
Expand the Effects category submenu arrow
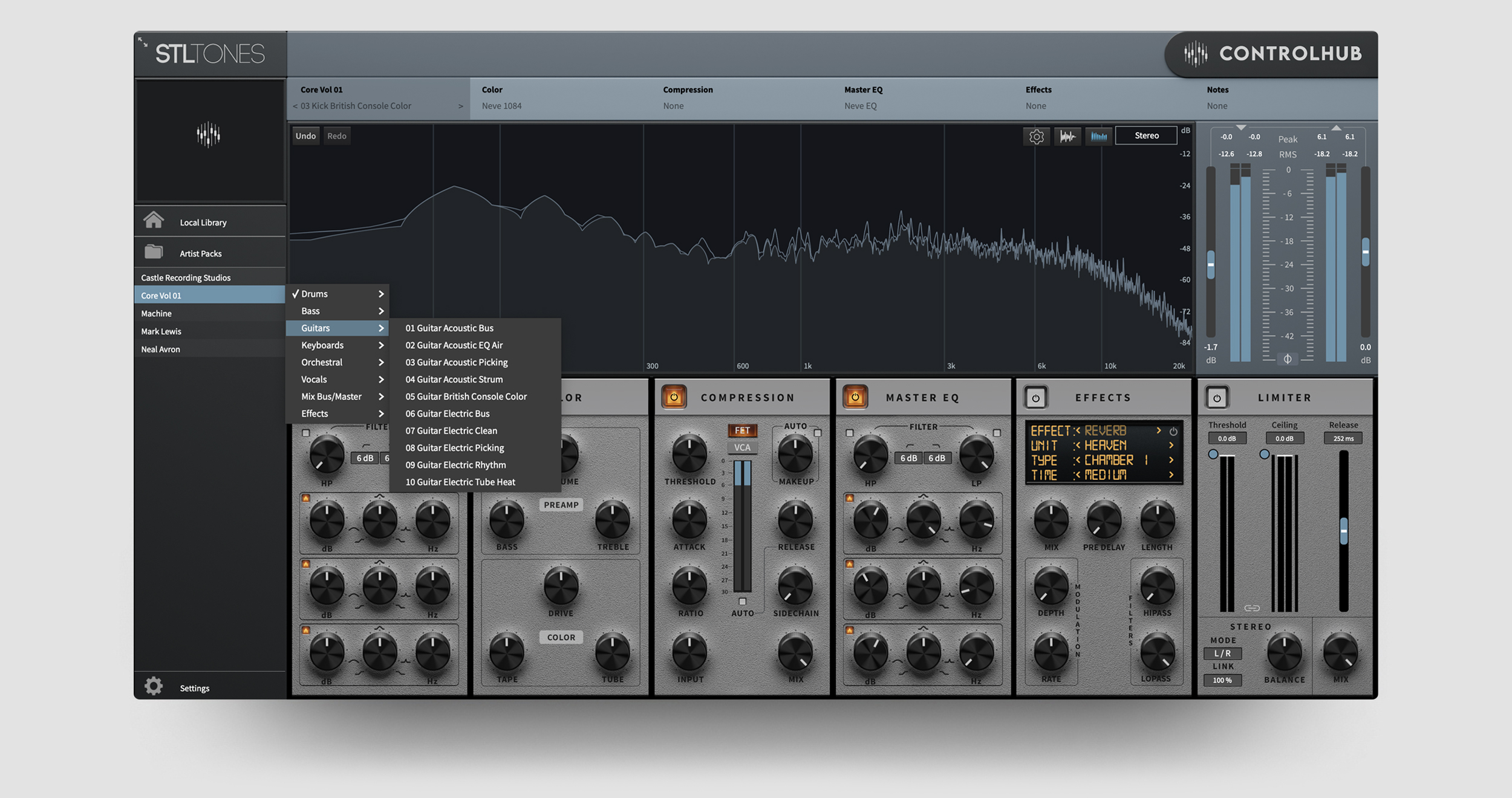point(381,414)
